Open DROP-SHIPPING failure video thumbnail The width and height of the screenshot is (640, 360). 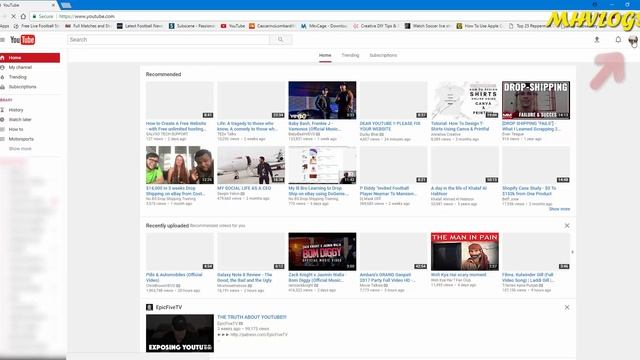coord(536,100)
